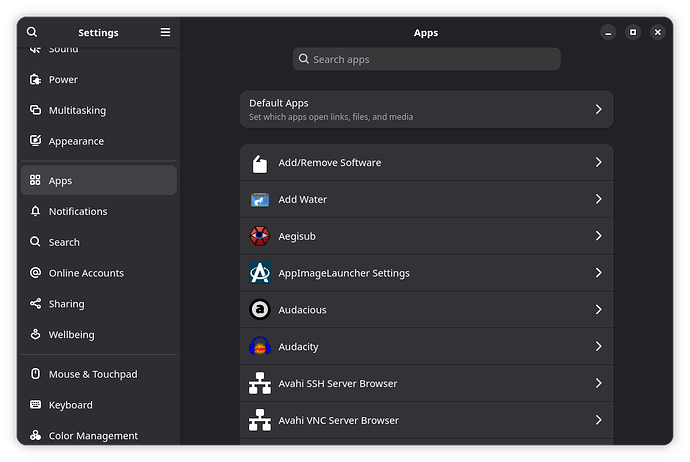The image size is (690, 462).
Task: Open Audacious row chevron
Action: click(x=598, y=309)
